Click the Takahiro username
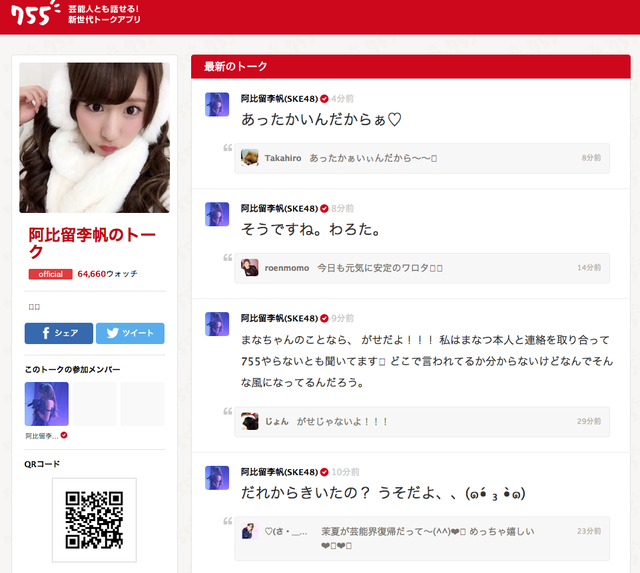 click(283, 158)
